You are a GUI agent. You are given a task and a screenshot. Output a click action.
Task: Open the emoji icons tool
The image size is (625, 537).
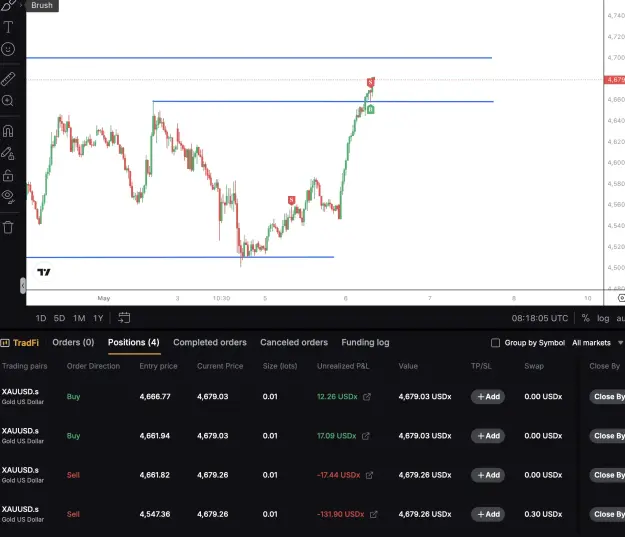click(x=8, y=49)
